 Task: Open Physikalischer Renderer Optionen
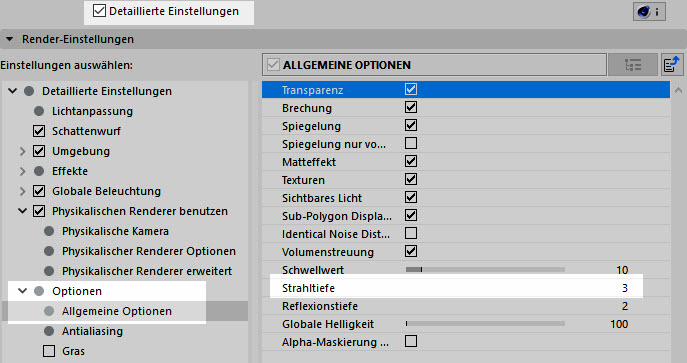(149, 251)
